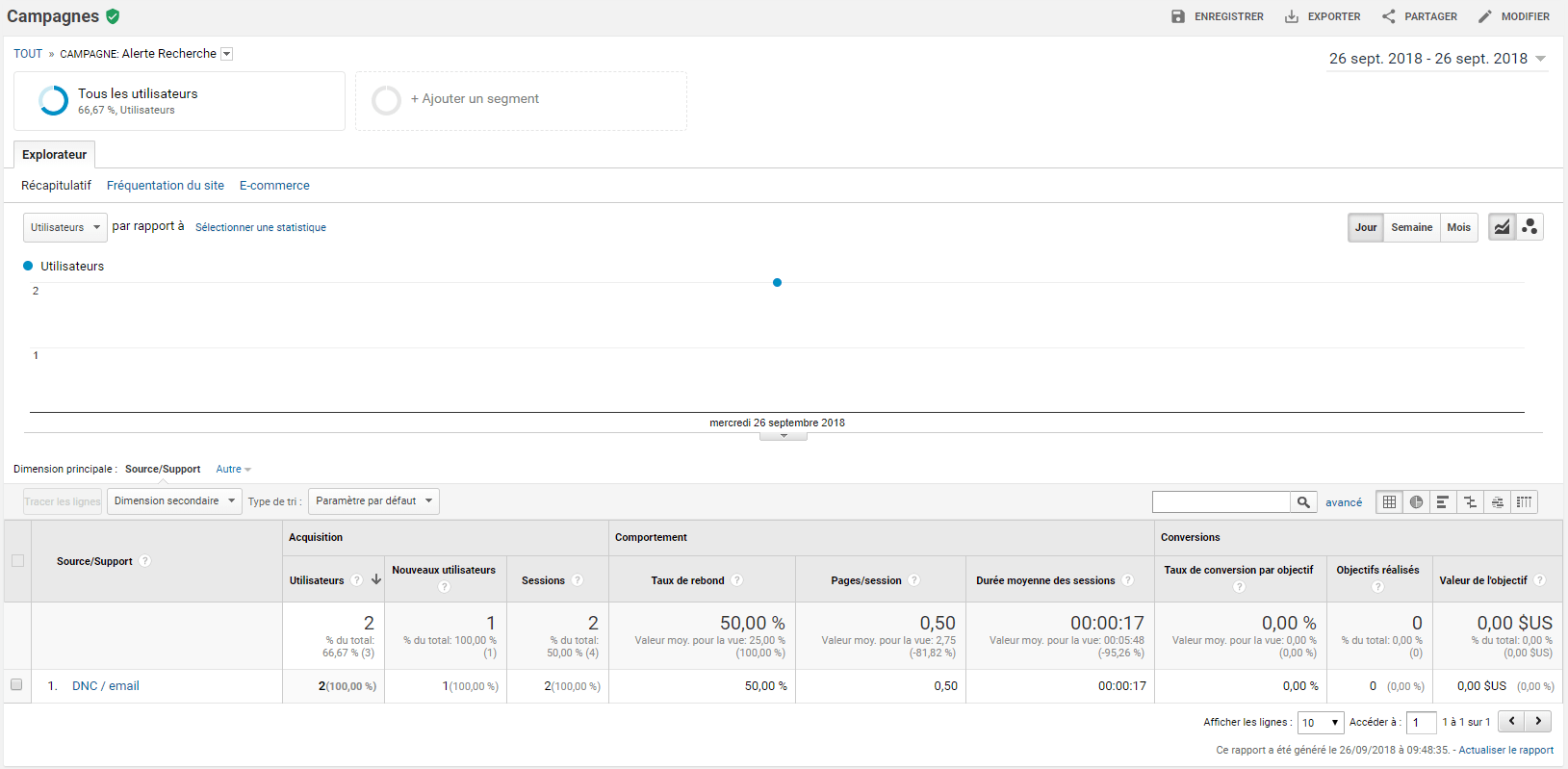Click the Tracer les lignes button
Viewport: 1568px width, 769px height.
[63, 501]
